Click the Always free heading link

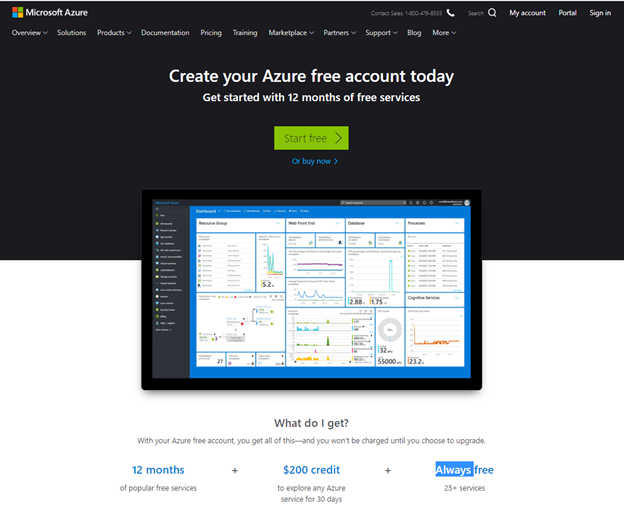coord(464,470)
